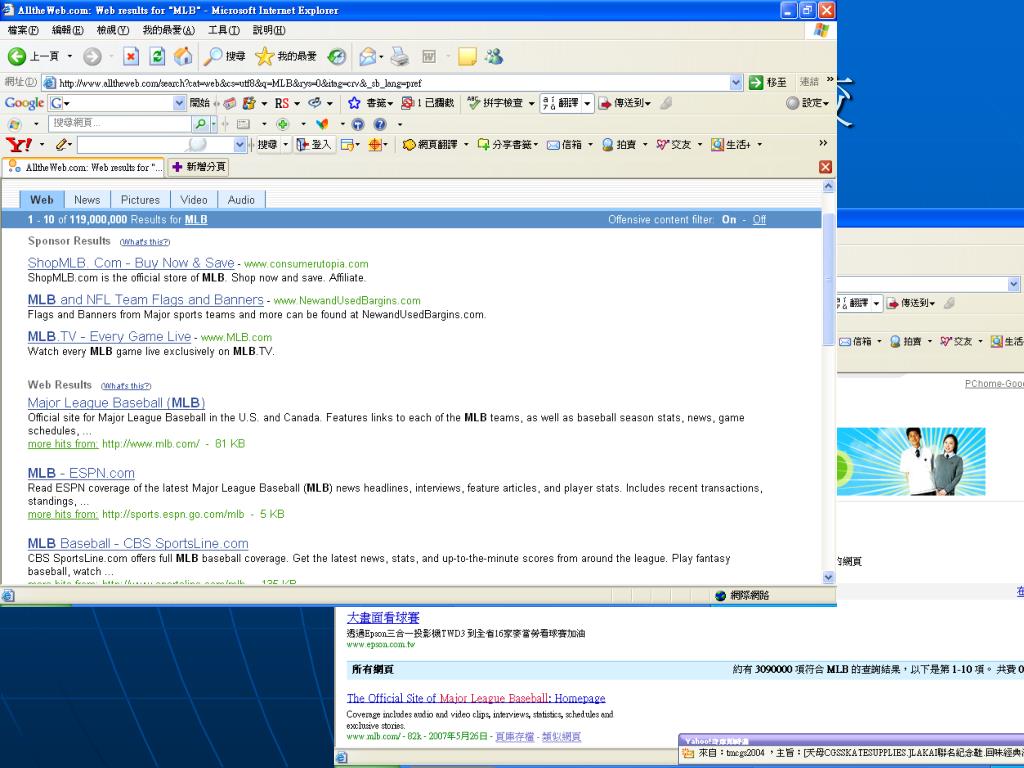The height and width of the screenshot is (768, 1024).
Task: Open Yahoo 生活+ in front window toolbar
Action: pyautogui.click(x=731, y=144)
